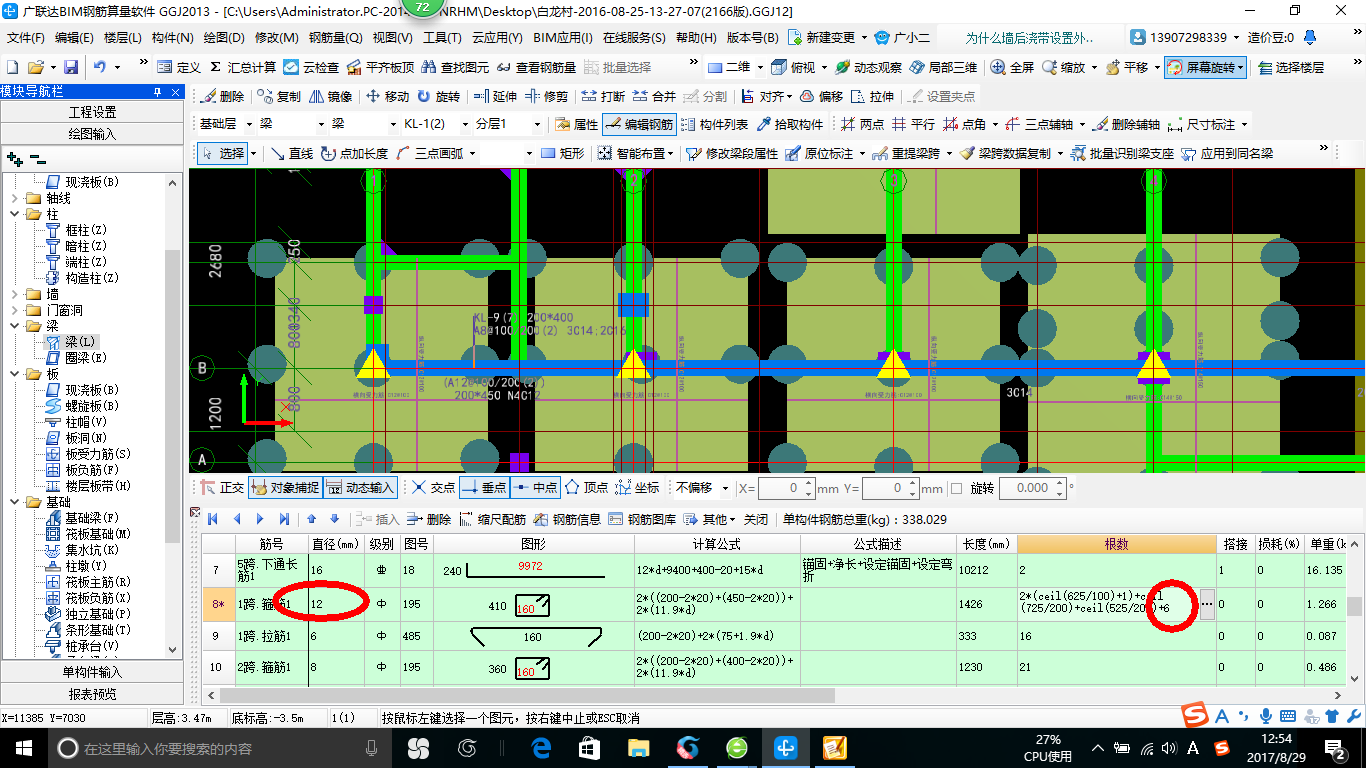Select the 旋转 rotate tool in edit toolbar

click(438, 96)
